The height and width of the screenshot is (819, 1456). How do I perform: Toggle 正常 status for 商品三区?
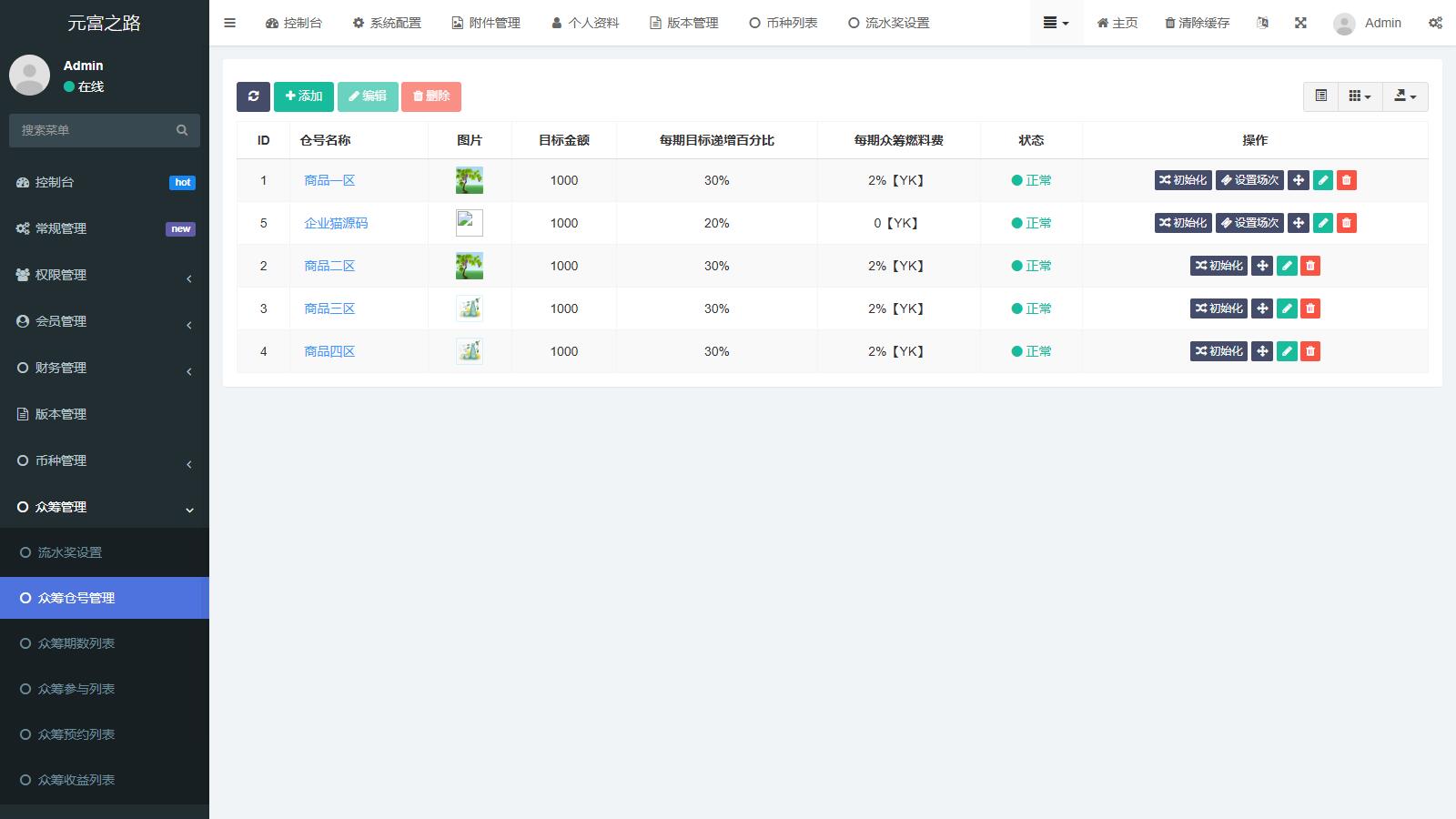[x=1031, y=308]
